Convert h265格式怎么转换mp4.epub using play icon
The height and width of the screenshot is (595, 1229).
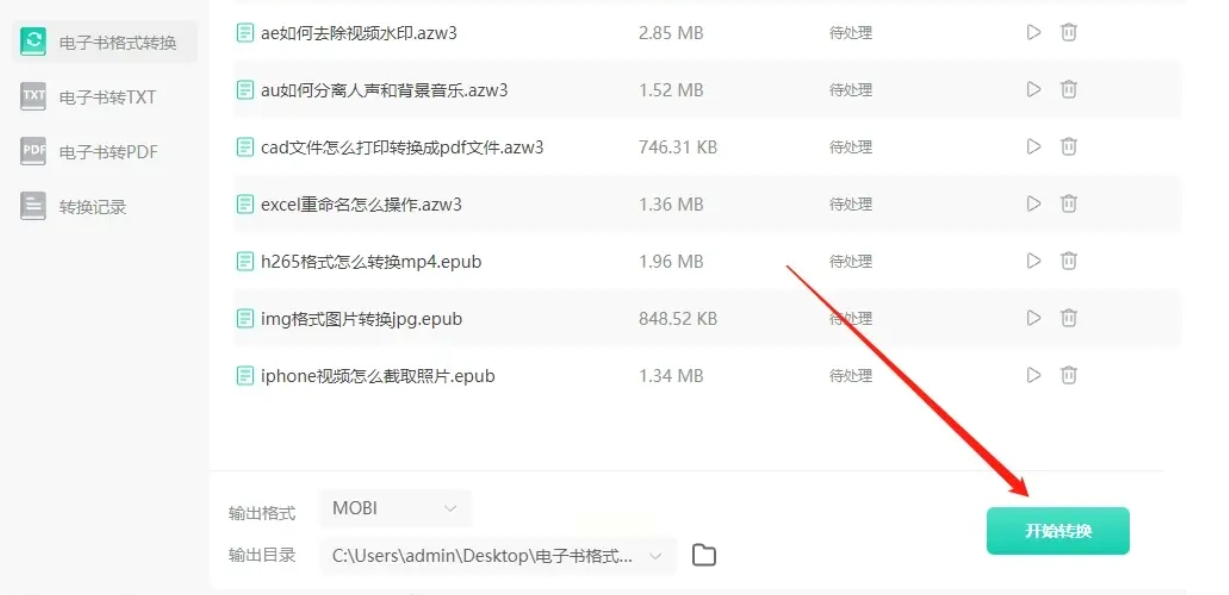1034,261
